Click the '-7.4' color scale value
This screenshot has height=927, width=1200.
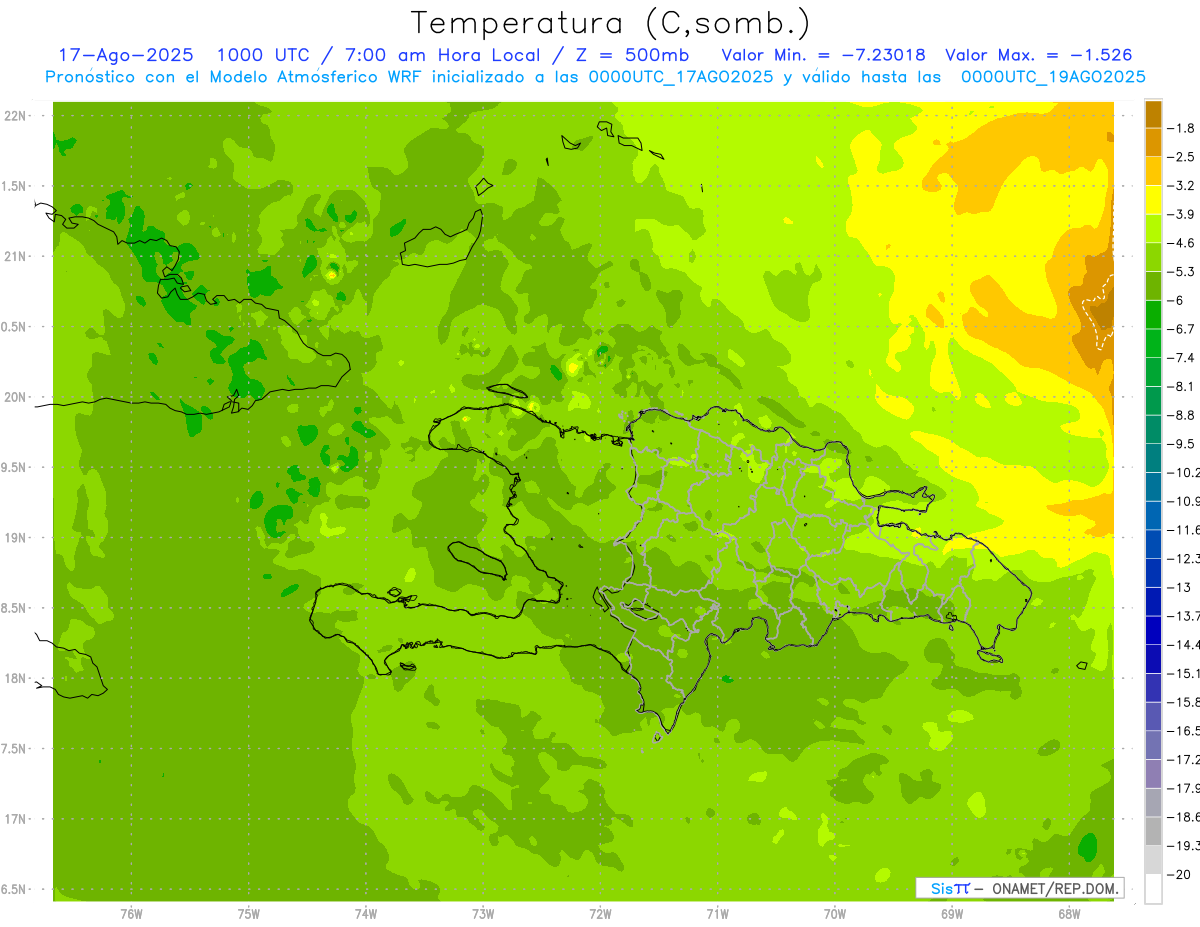[1182, 358]
